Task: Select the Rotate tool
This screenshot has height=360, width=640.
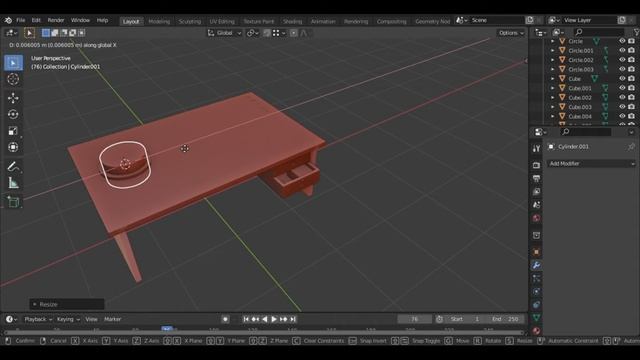Action: pos(13,114)
